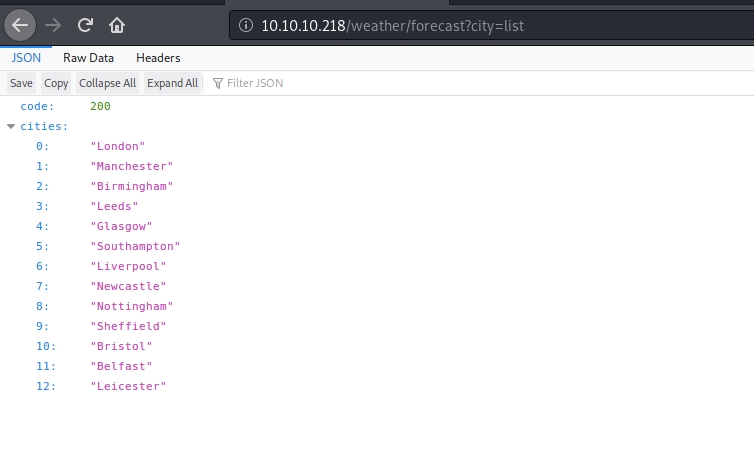Copy the JSON output
The height and width of the screenshot is (475, 754).
point(56,83)
